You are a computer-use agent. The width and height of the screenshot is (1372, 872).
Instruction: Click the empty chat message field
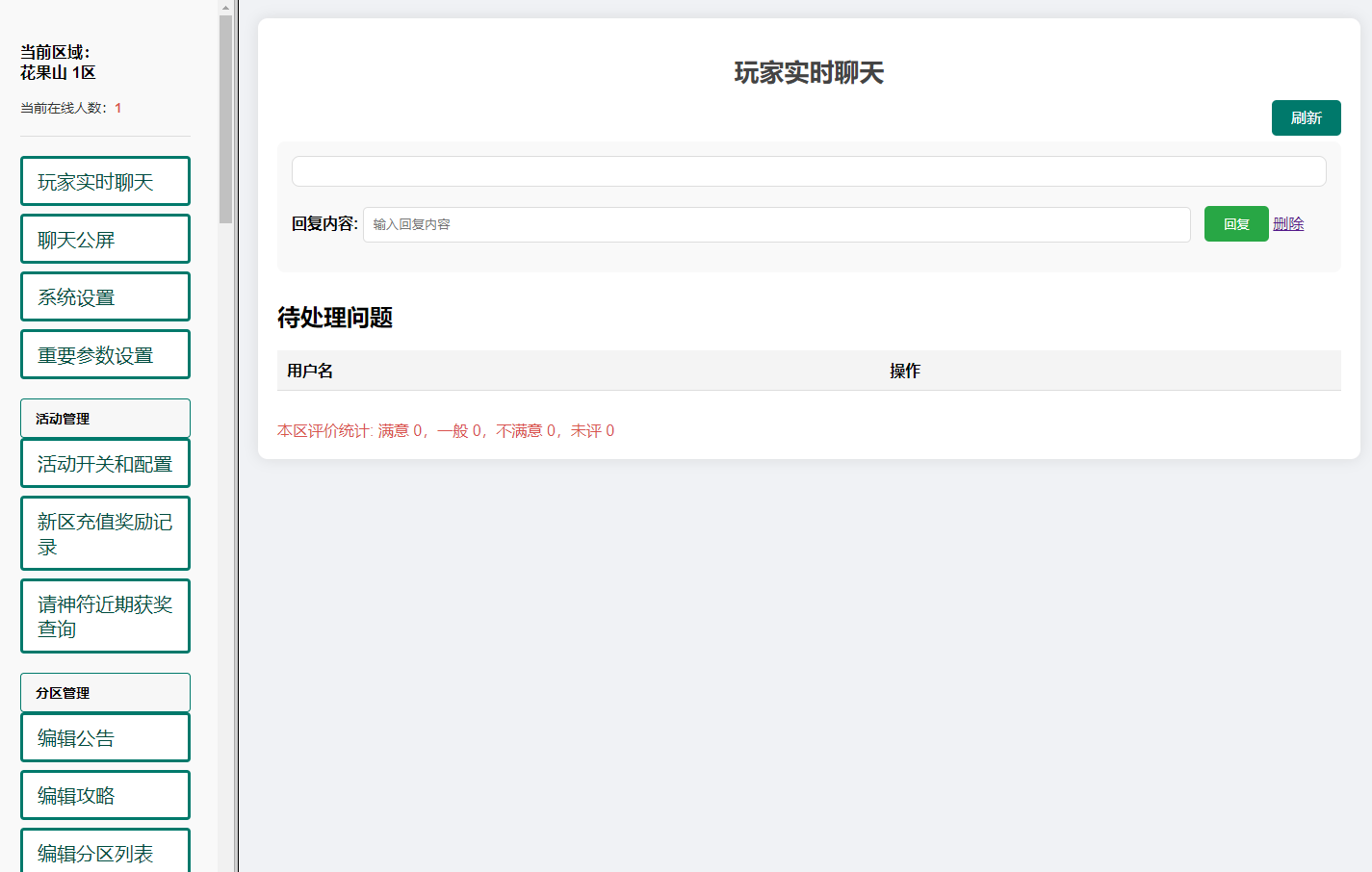point(809,170)
